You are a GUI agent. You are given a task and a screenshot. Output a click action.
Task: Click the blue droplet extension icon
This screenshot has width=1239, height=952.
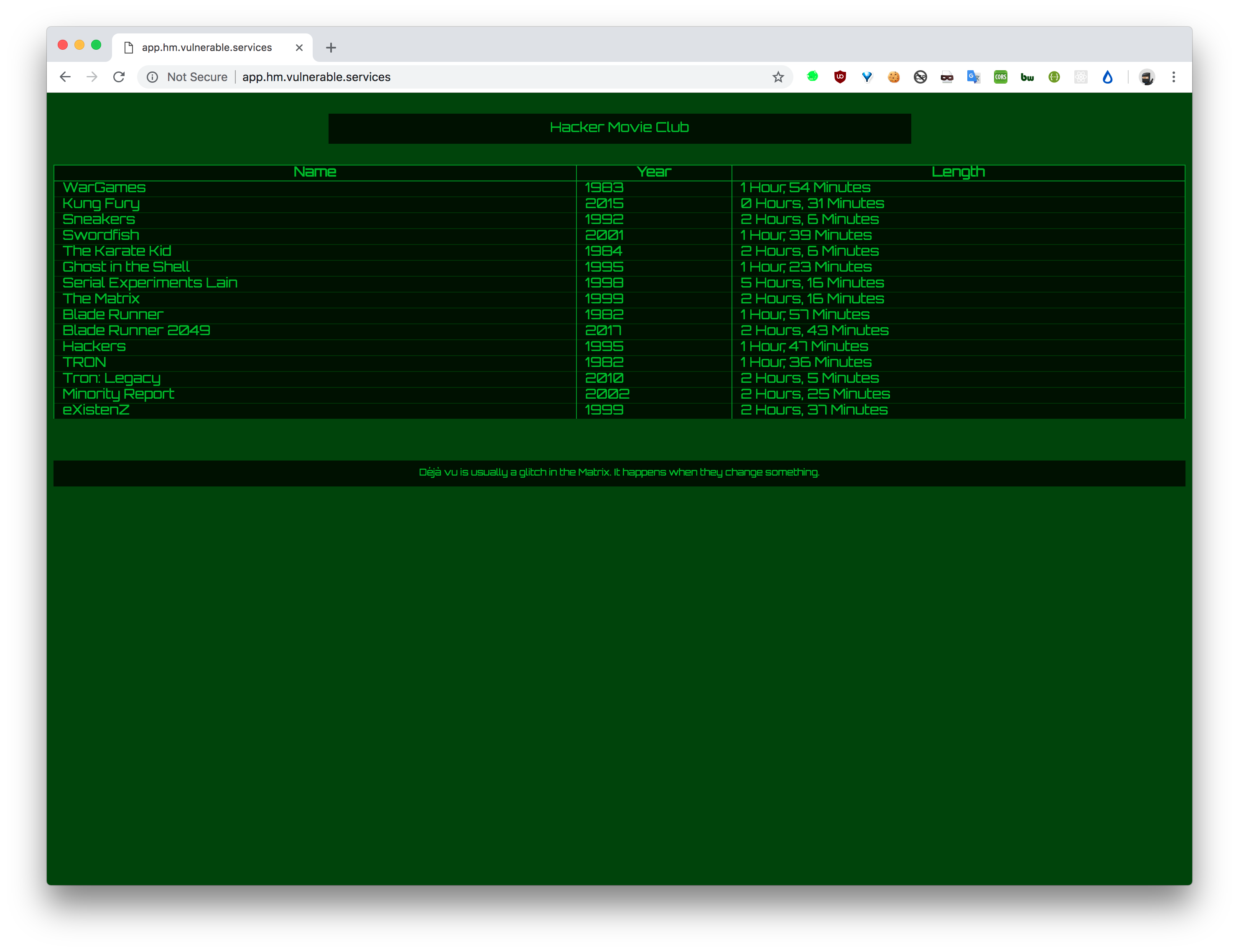(1107, 77)
